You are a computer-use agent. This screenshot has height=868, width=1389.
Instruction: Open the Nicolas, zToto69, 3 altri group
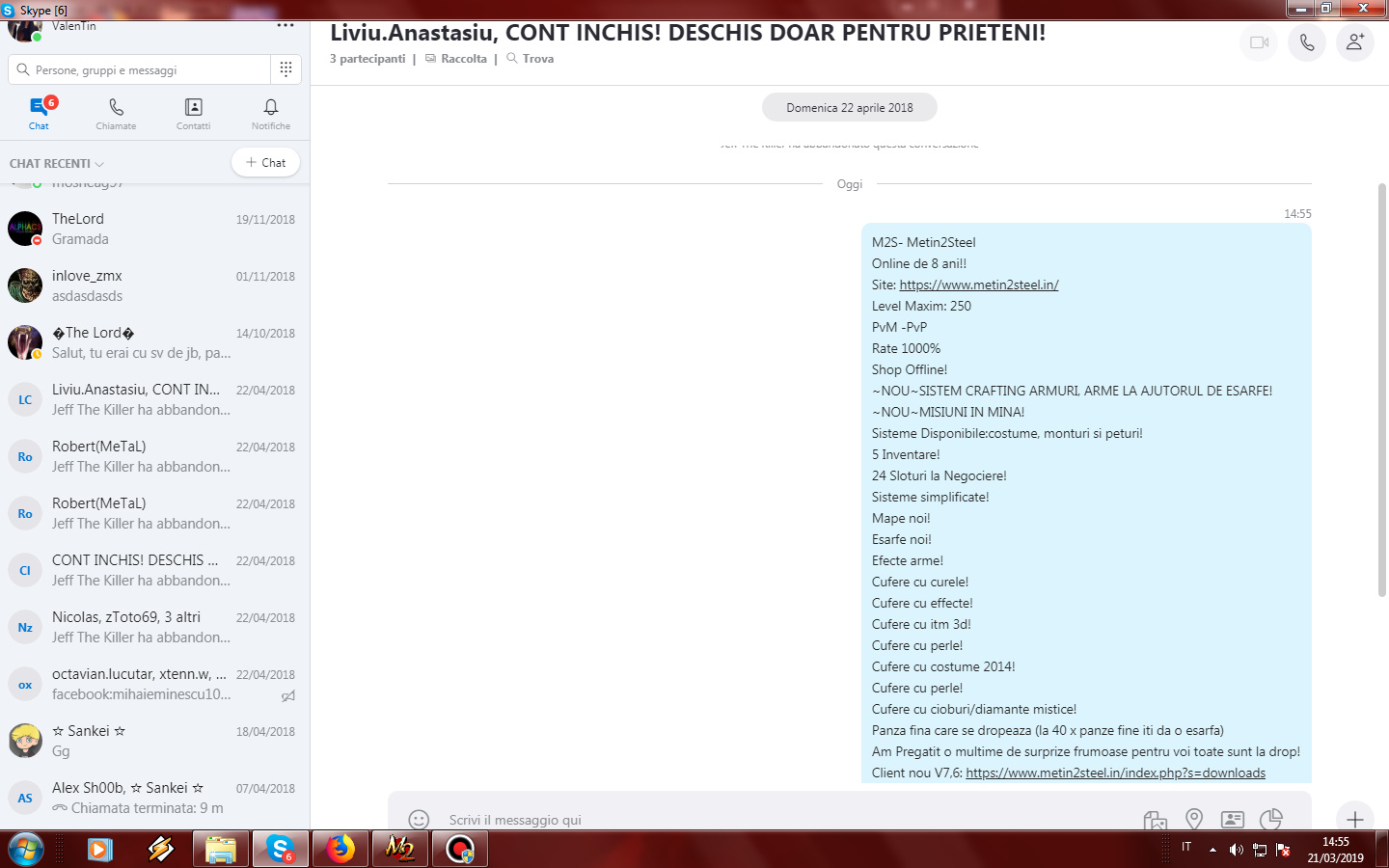[x=154, y=627]
